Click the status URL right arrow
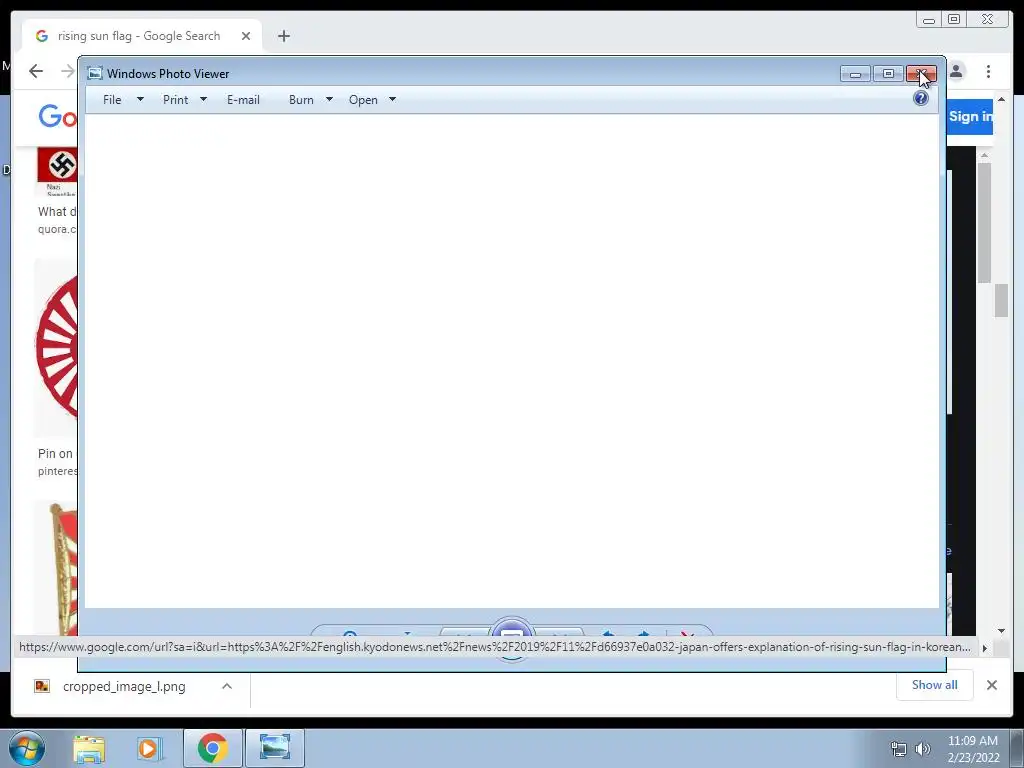This screenshot has height=768, width=1024. (x=985, y=648)
